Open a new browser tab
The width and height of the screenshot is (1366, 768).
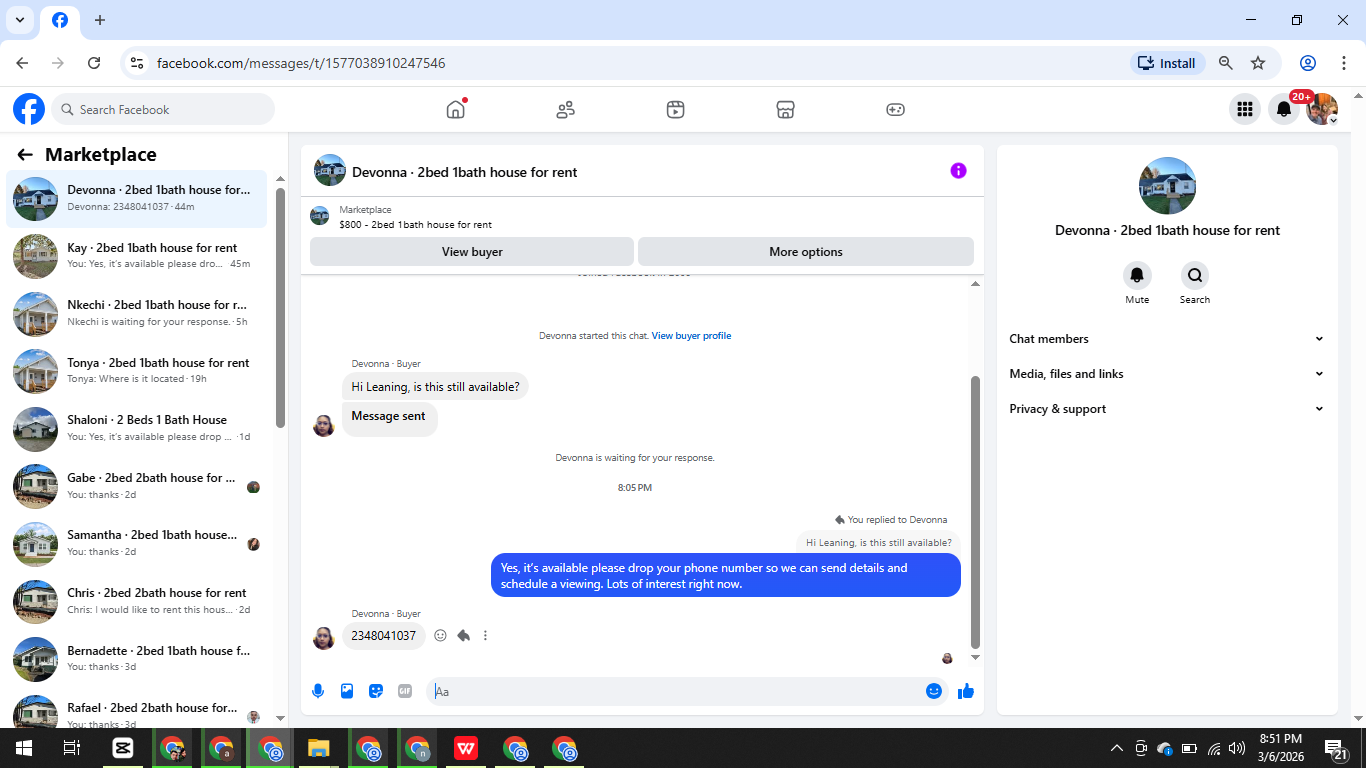click(x=99, y=20)
